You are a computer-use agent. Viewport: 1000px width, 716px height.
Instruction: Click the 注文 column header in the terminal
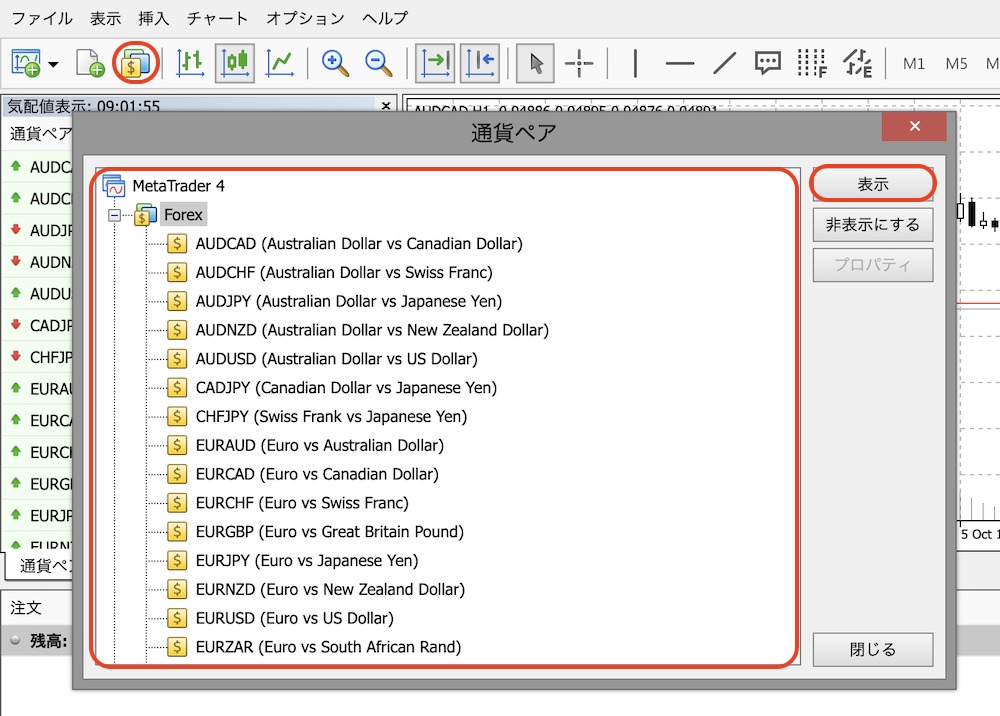click(26, 608)
